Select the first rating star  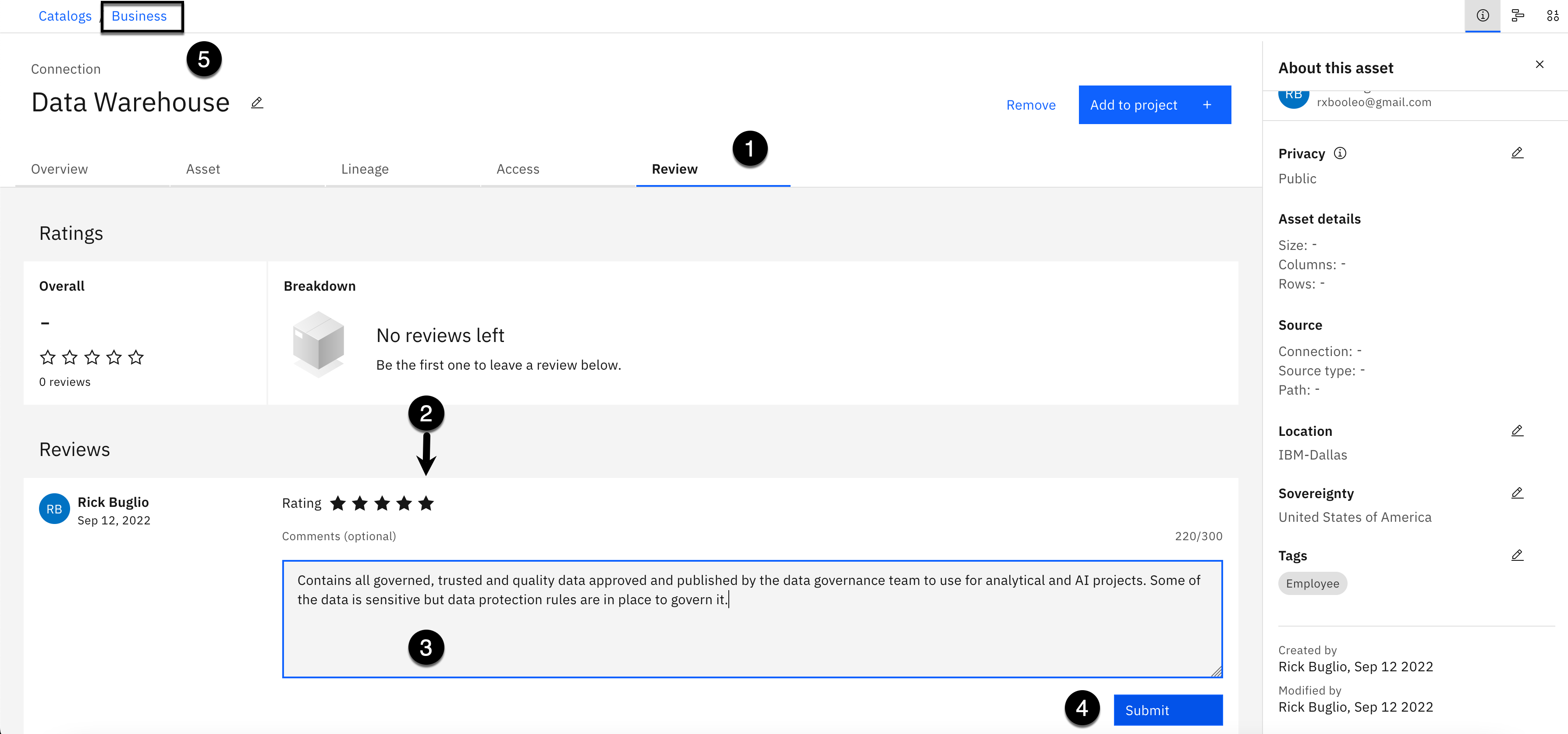pyautogui.click(x=338, y=503)
